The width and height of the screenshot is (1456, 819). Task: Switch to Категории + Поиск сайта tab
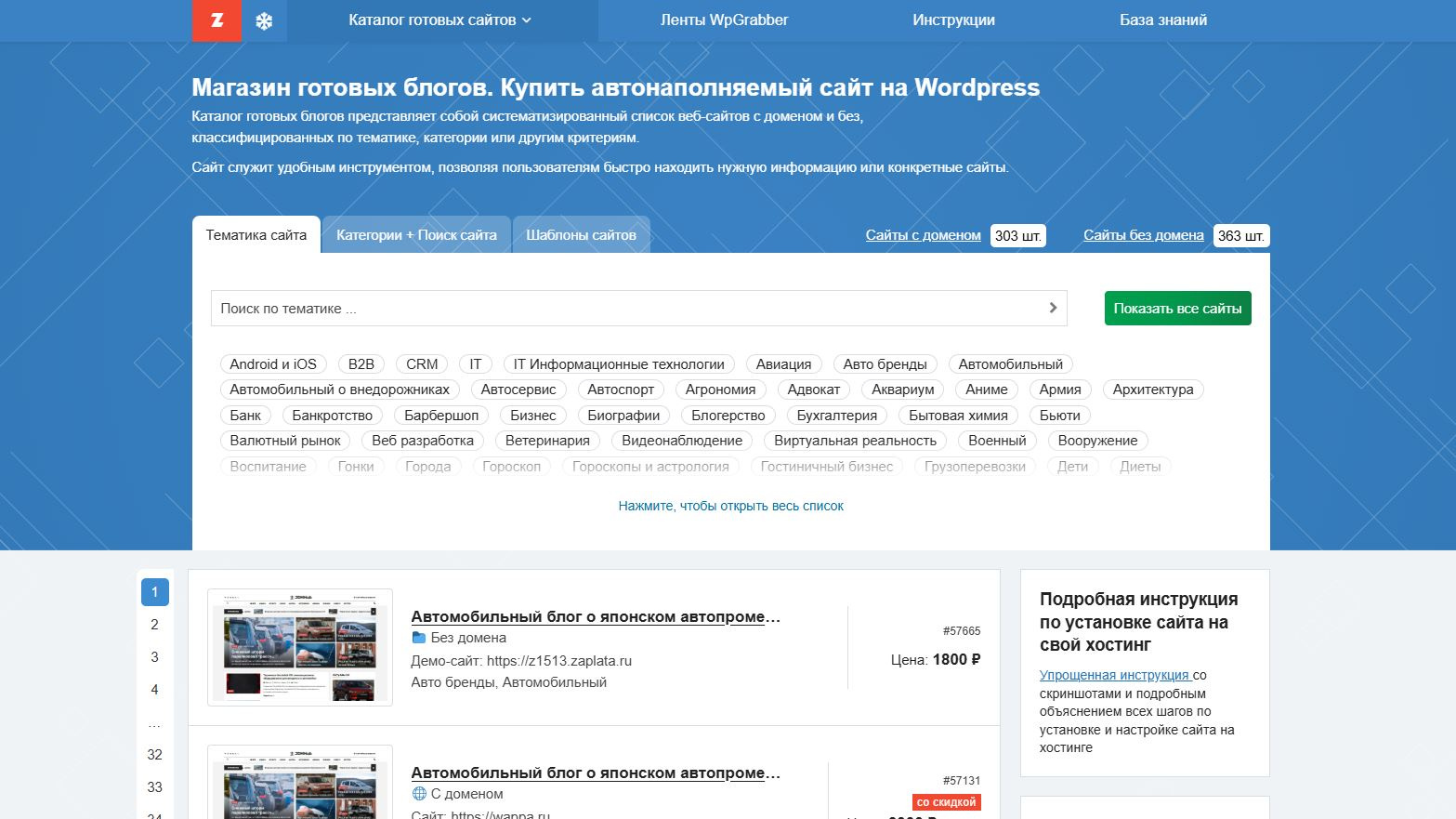(416, 235)
